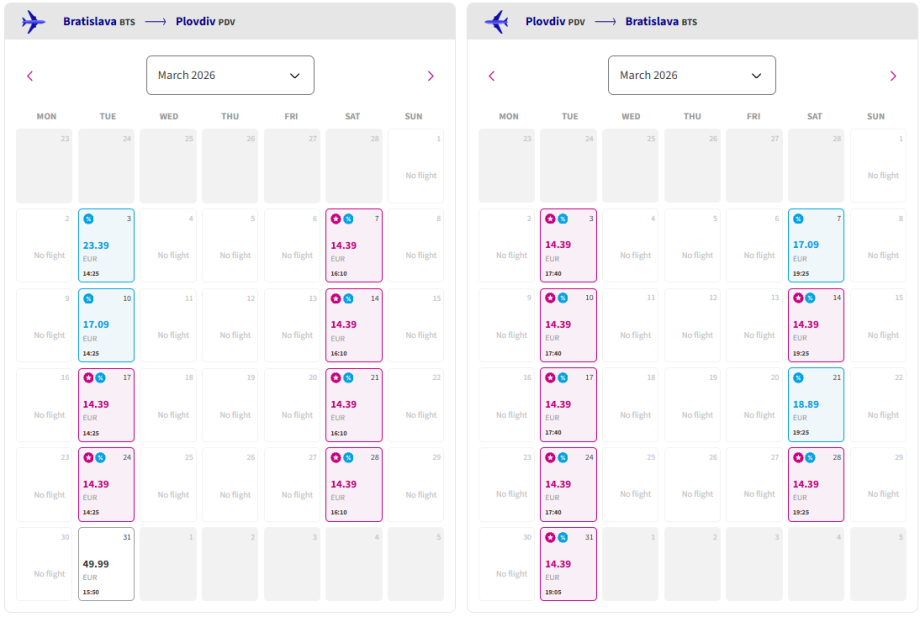Select 14.39 EUR return flight departing 19:05
Viewport: 920px width, 617px height.
click(568, 564)
